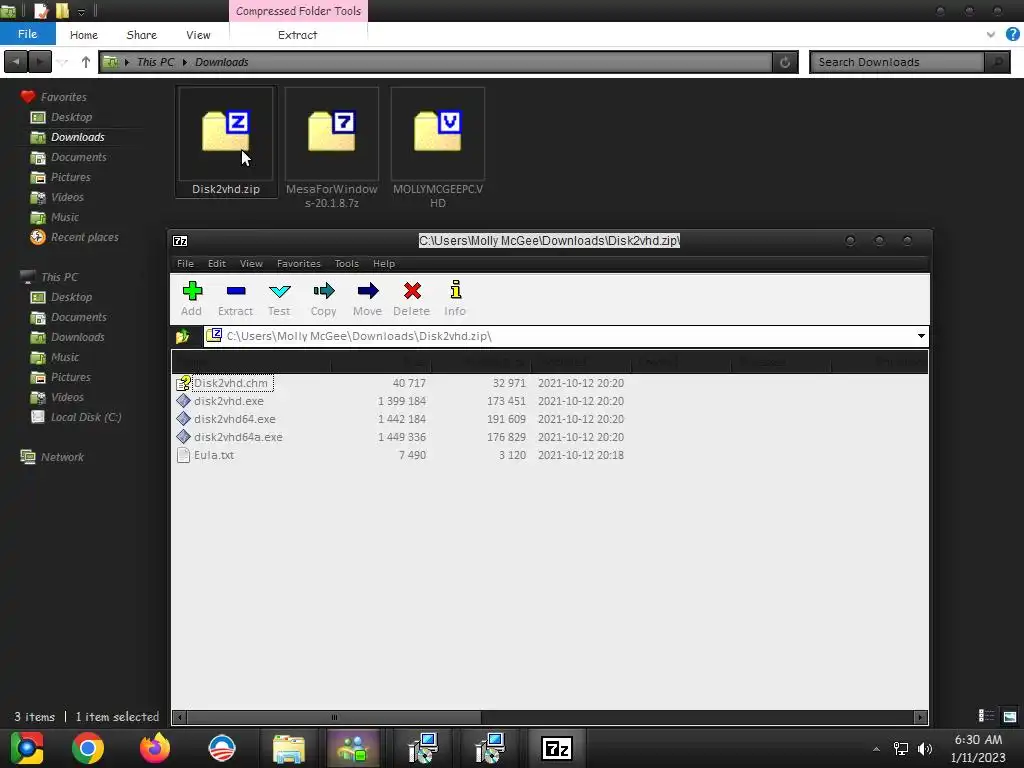Select the Disk2vhd.zip file thumbnail
The width and height of the screenshot is (1024, 768).
pyautogui.click(x=226, y=142)
